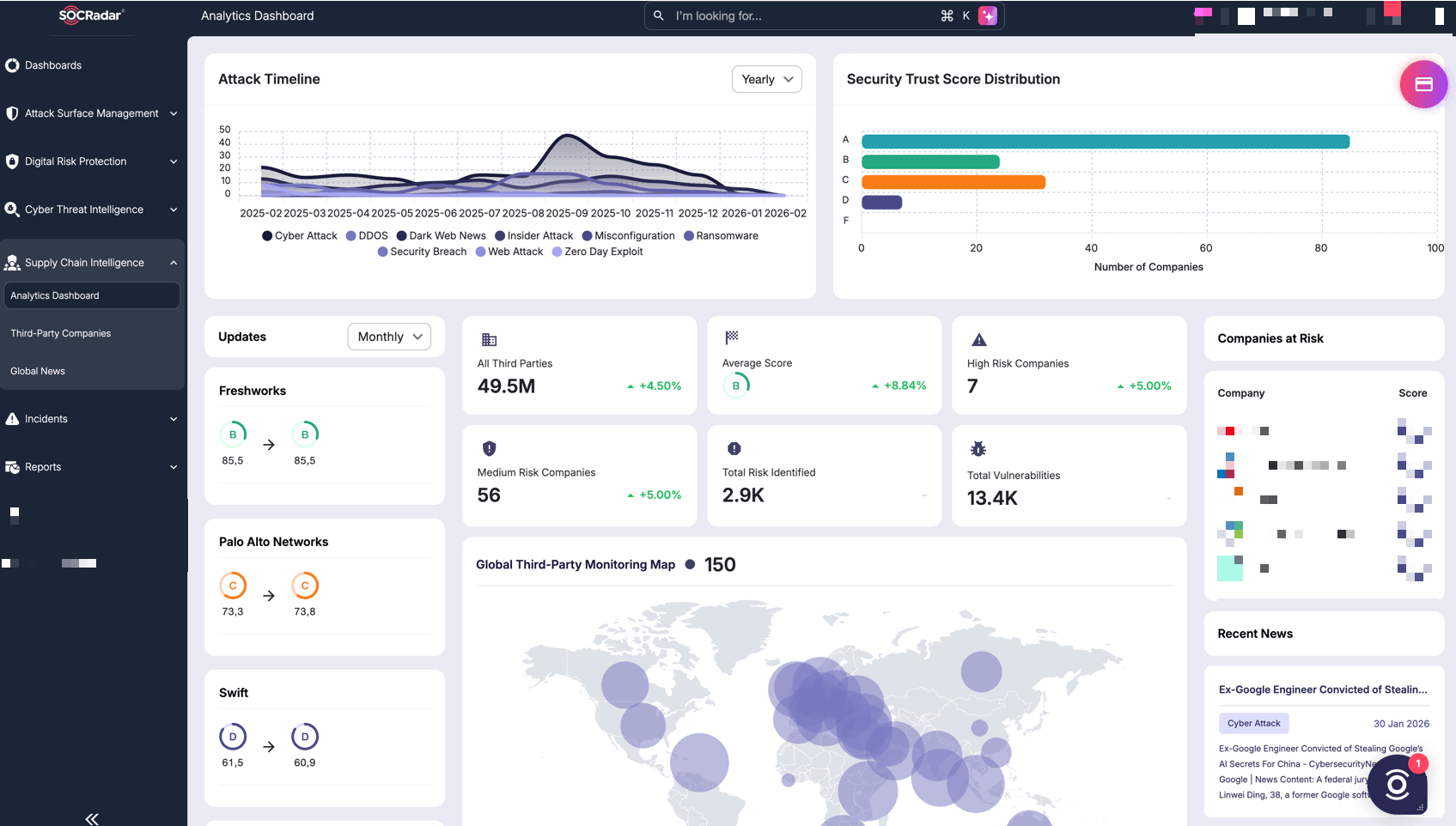
Task: Click the search magnifier icon
Action: 659,15
